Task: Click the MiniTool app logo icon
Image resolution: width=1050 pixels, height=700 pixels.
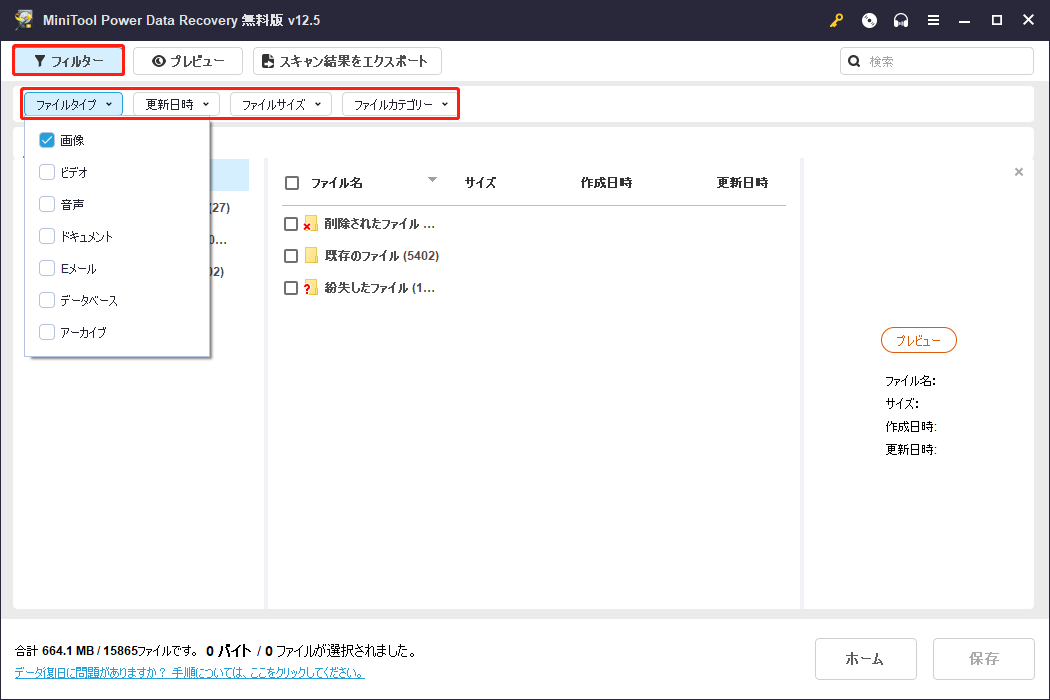Action: [24, 19]
